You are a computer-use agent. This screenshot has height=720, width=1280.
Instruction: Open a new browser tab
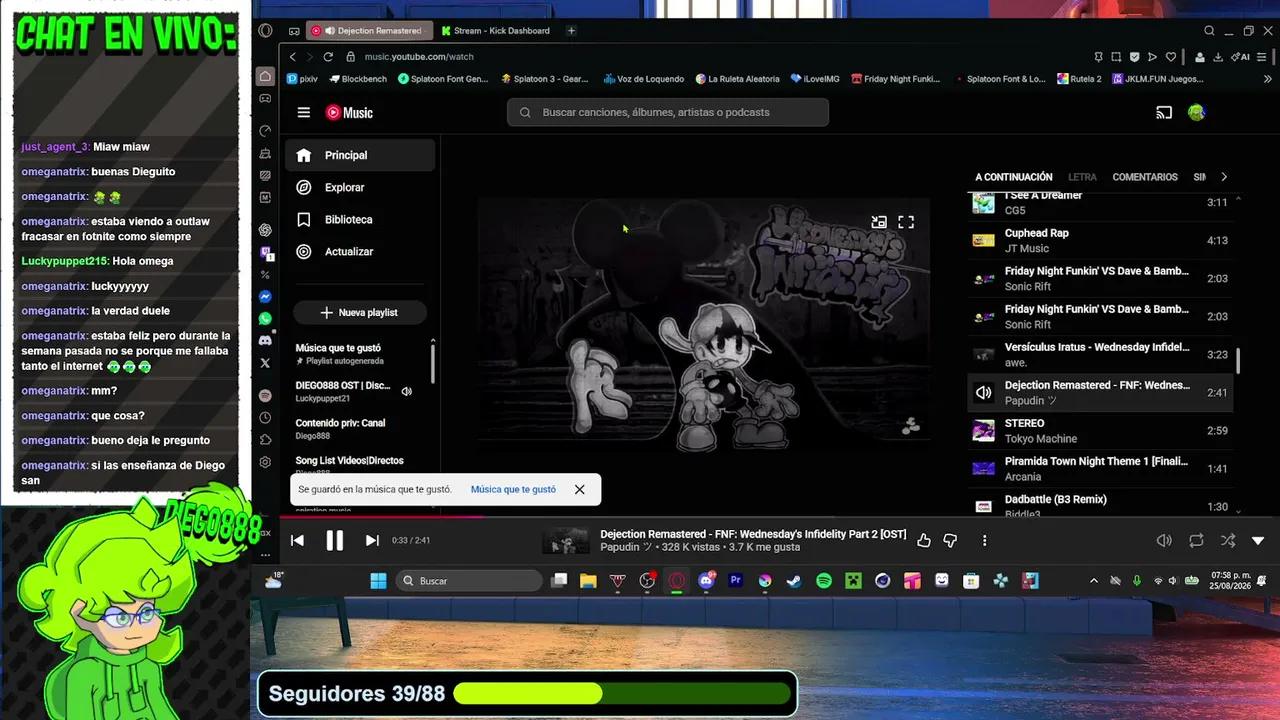(571, 31)
